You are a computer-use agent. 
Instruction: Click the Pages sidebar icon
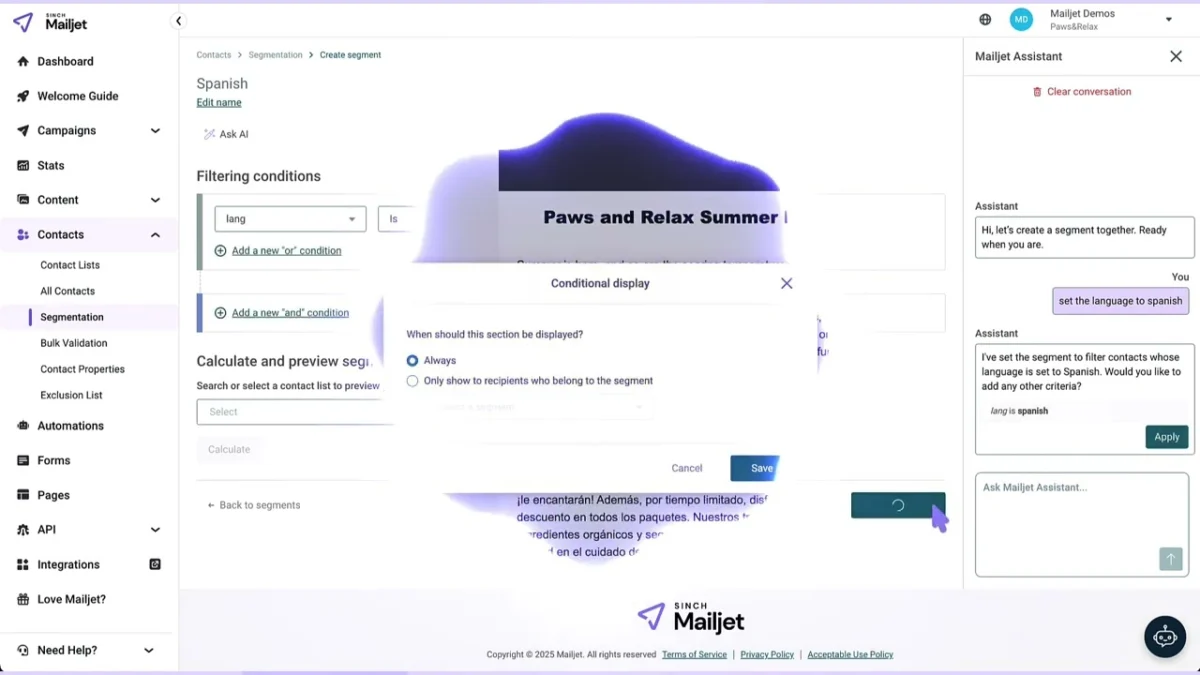click(x=21, y=494)
